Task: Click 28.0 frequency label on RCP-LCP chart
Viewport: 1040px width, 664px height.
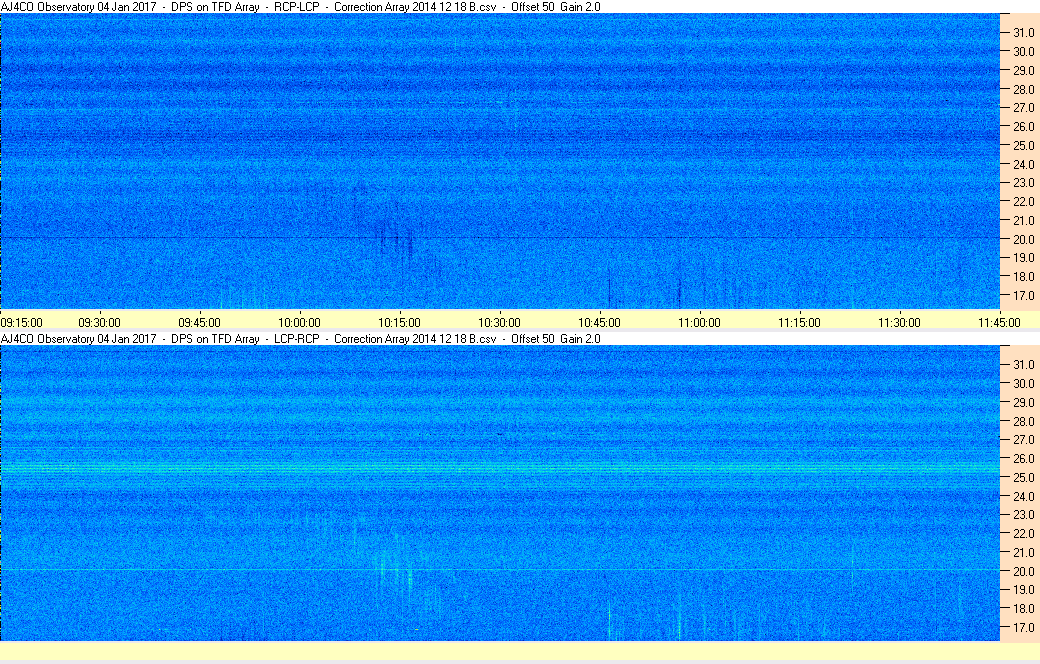Action: tap(1023, 89)
